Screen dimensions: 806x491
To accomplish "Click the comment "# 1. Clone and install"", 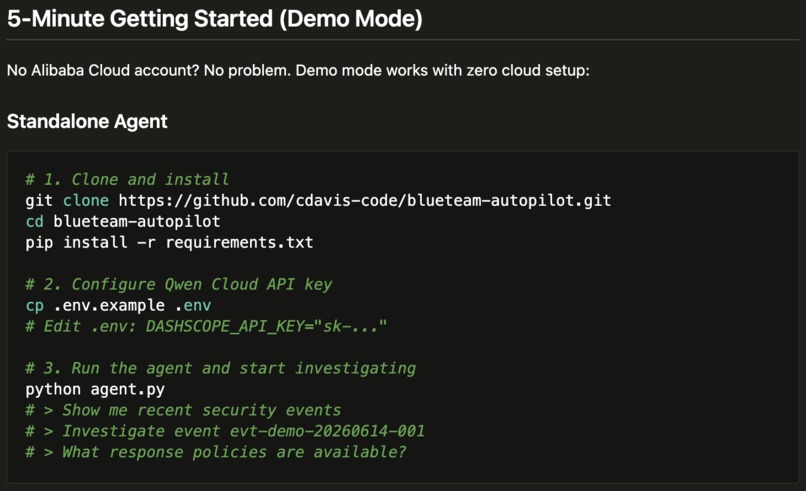I will 127,179.
